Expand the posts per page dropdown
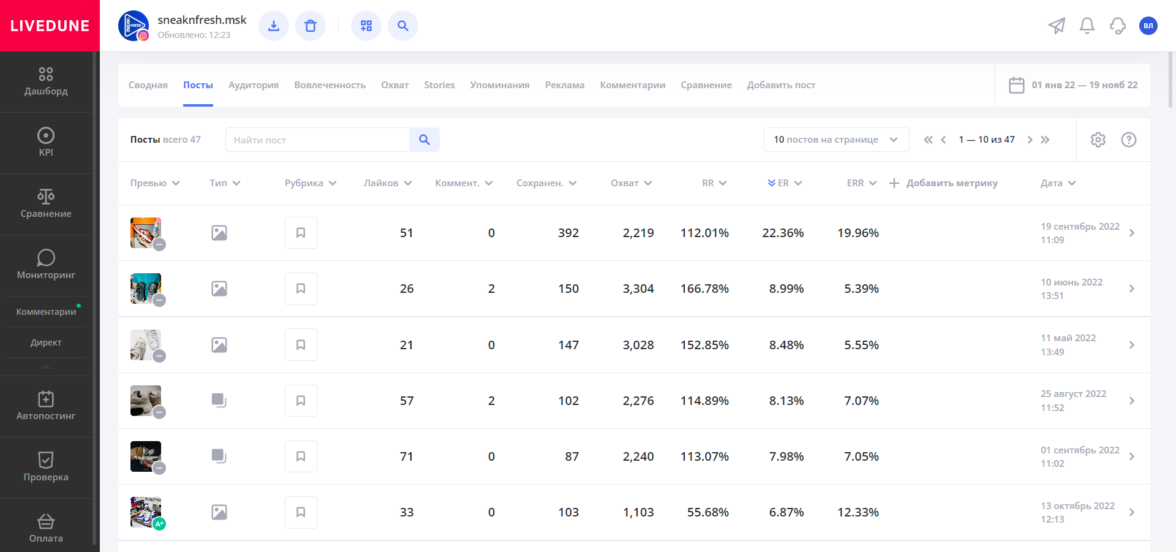Screen dimensions: 1176x552 pyautogui.click(x=836, y=140)
